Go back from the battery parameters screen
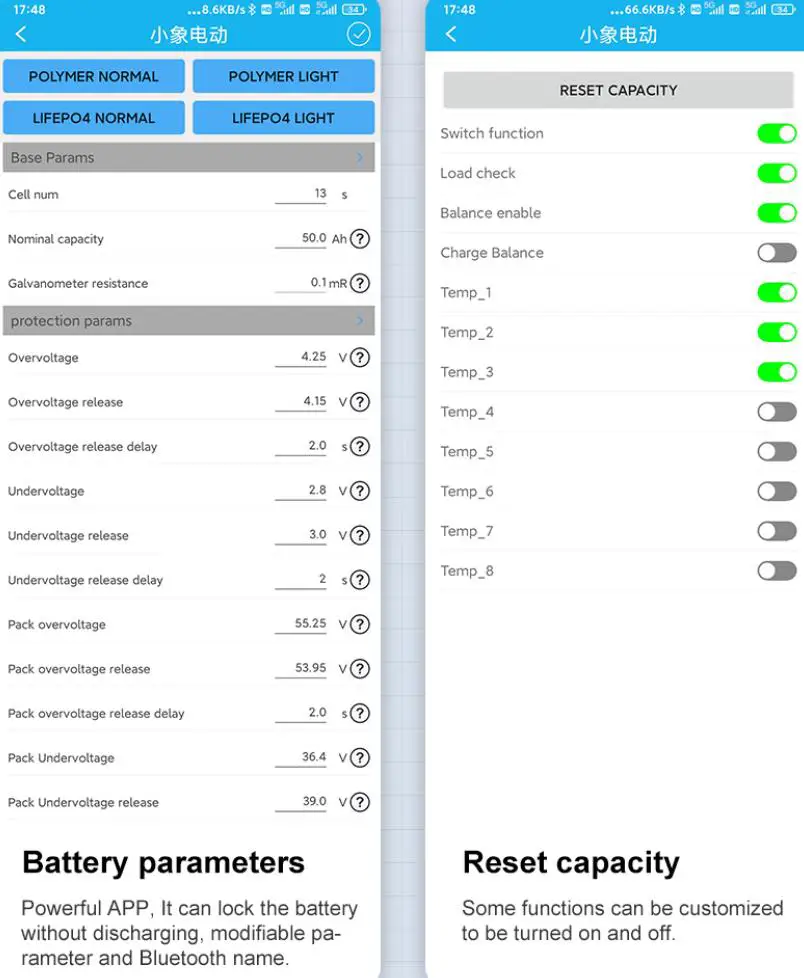Screen dimensions: 804x978 tap(21, 35)
